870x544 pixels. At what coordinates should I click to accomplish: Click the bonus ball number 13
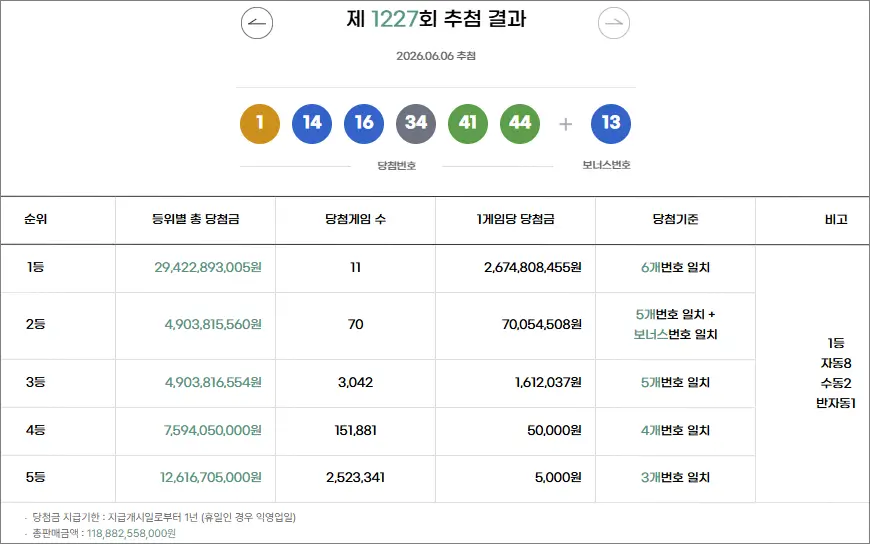coord(611,123)
